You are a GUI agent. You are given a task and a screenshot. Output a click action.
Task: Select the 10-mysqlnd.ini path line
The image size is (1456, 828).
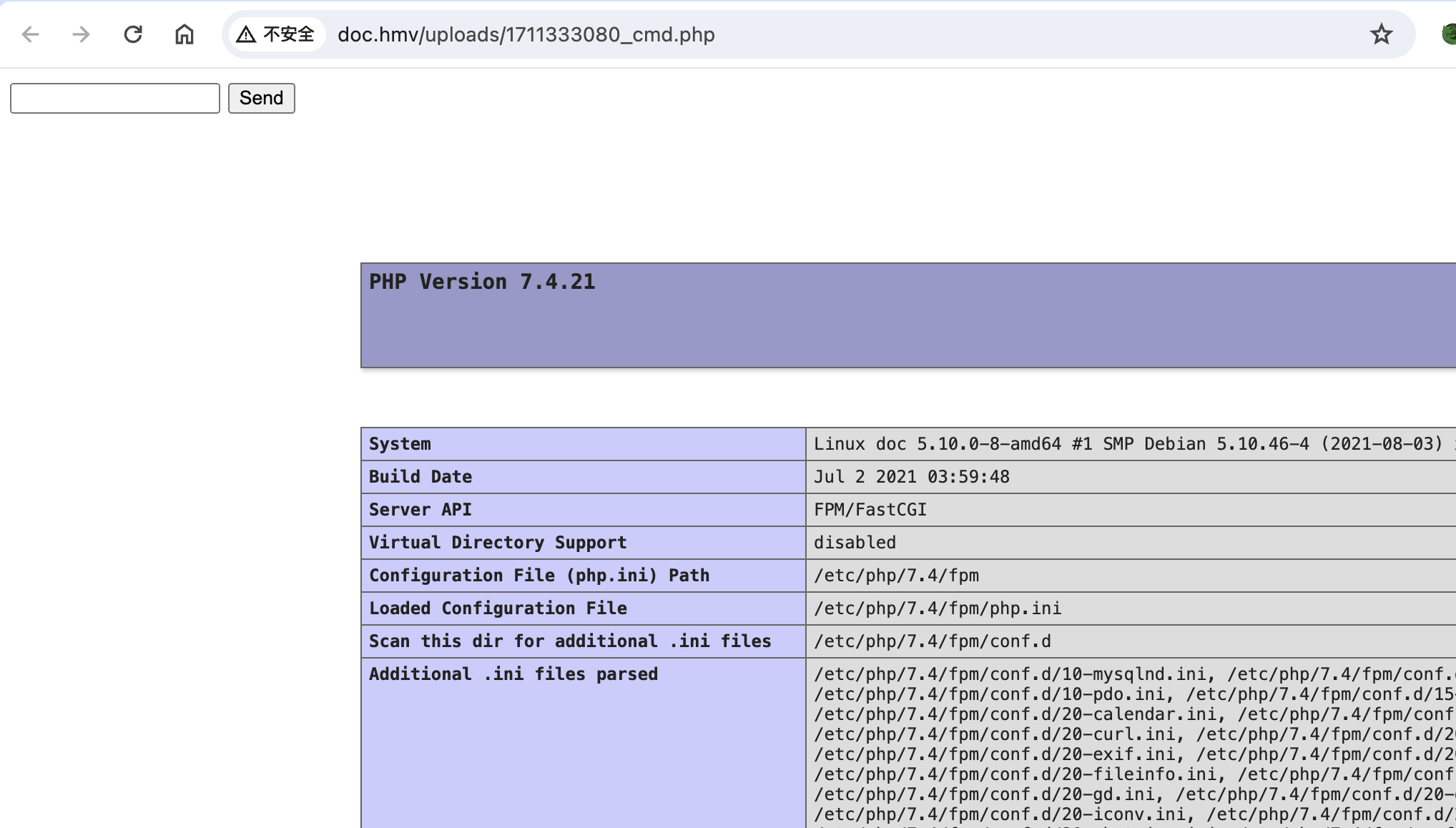1011,674
